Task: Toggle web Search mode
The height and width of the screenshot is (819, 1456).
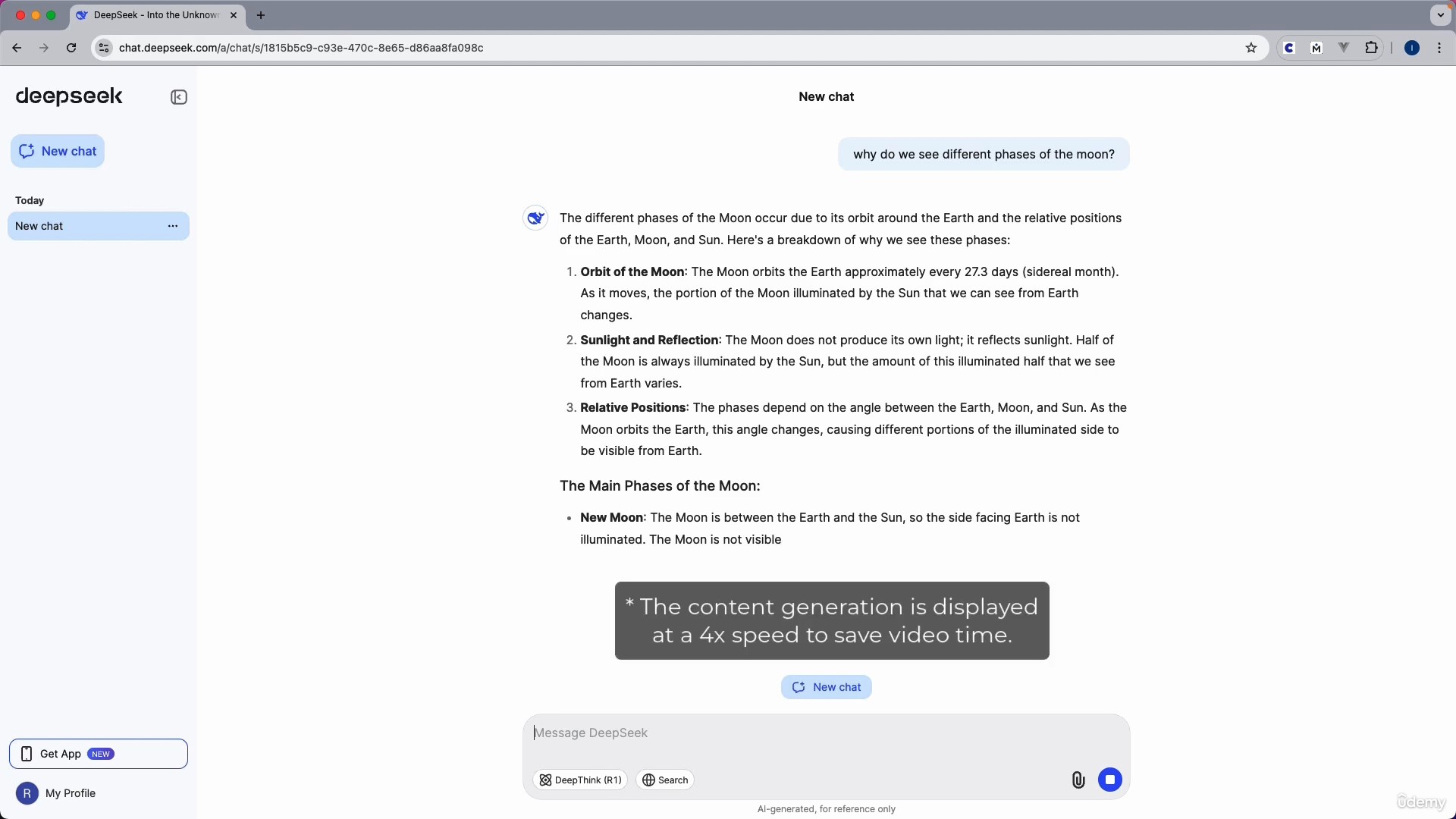Action: 665,780
